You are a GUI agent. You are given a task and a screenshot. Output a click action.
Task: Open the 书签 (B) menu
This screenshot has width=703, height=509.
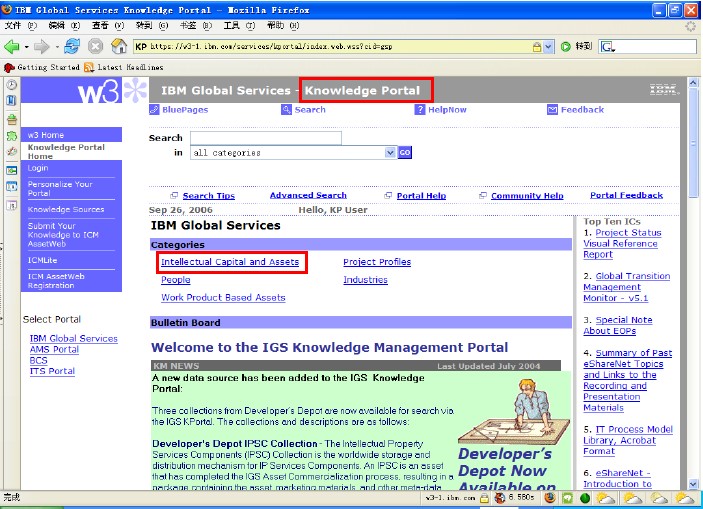pyautogui.click(x=195, y=26)
